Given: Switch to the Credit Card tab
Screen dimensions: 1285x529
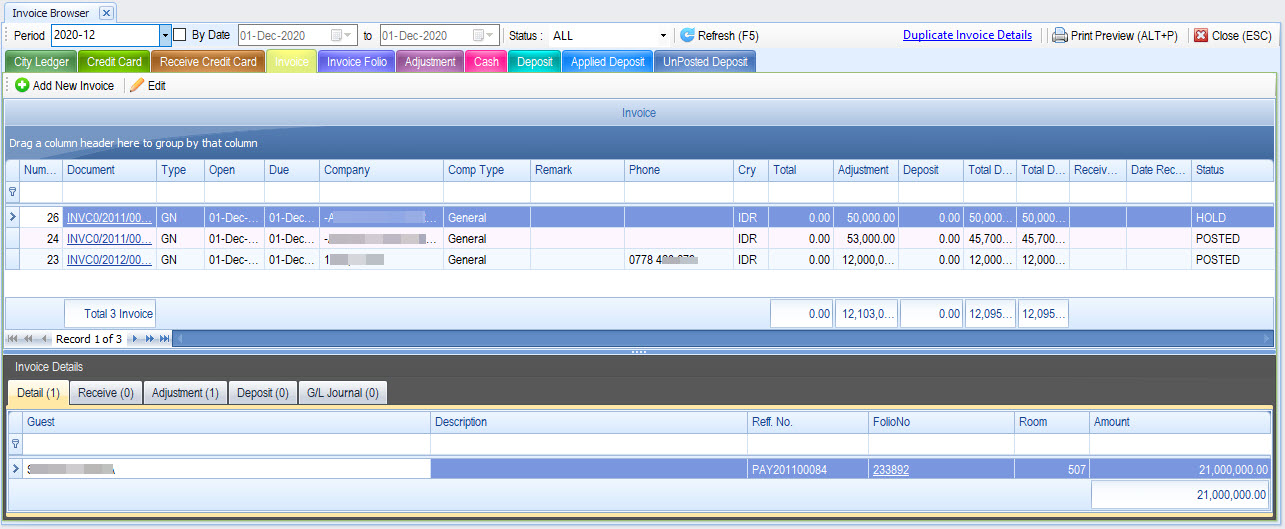Looking at the screenshot, I should tap(114, 61).
